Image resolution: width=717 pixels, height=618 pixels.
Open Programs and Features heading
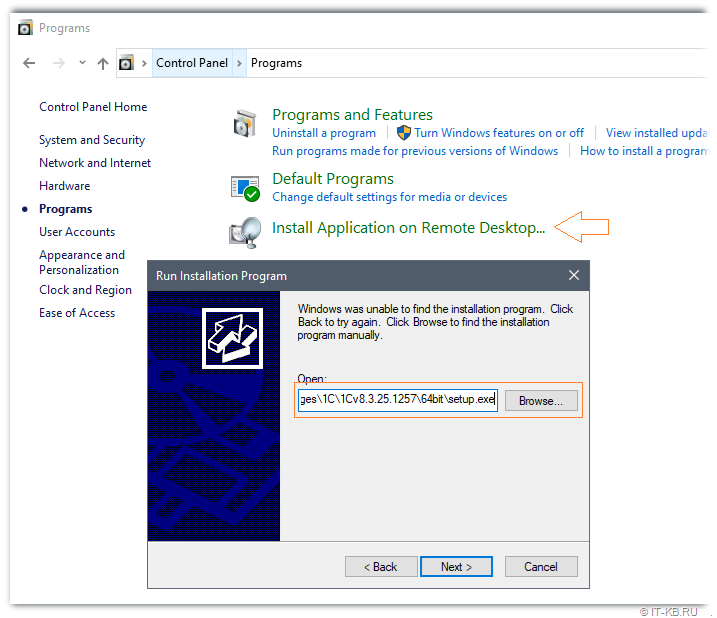pos(352,114)
